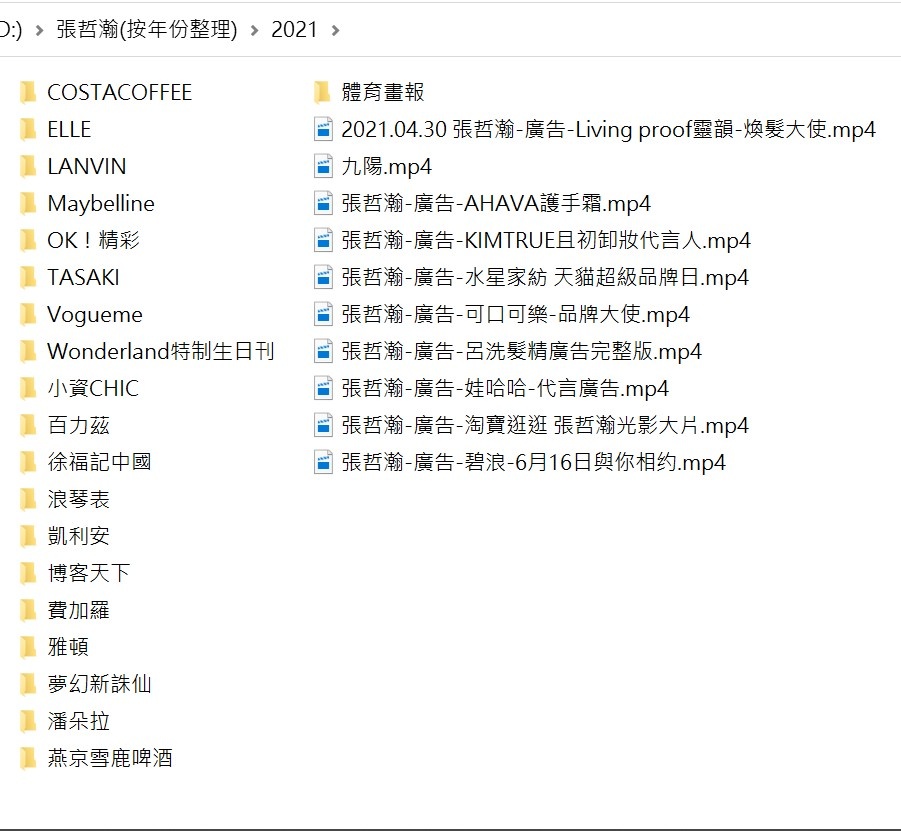Click the 淘寶逛逛 光影大片 video file icon
This screenshot has width=901, height=831.
[x=324, y=425]
